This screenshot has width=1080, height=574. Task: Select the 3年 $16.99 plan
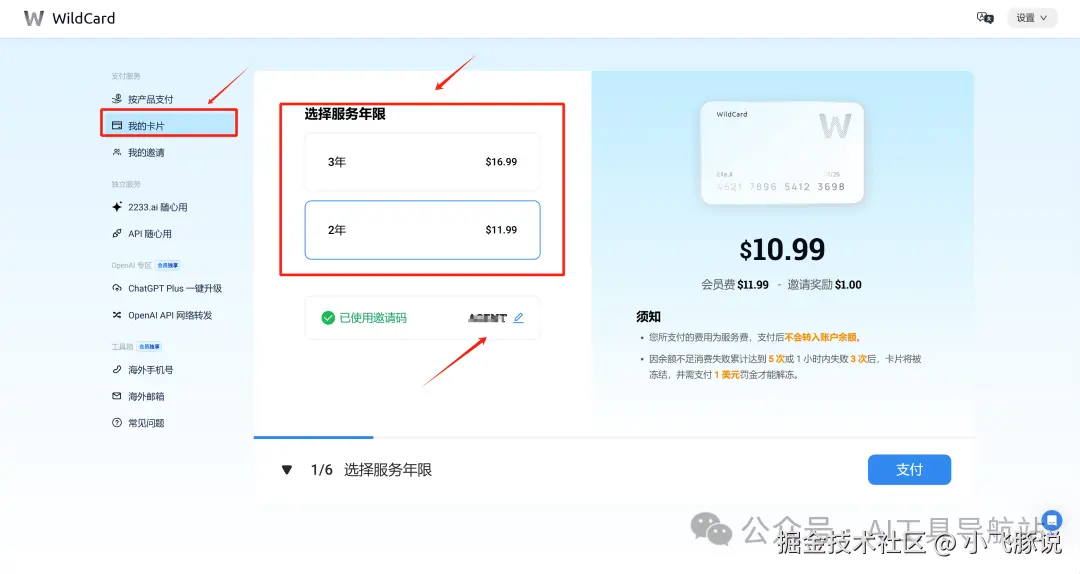422,162
